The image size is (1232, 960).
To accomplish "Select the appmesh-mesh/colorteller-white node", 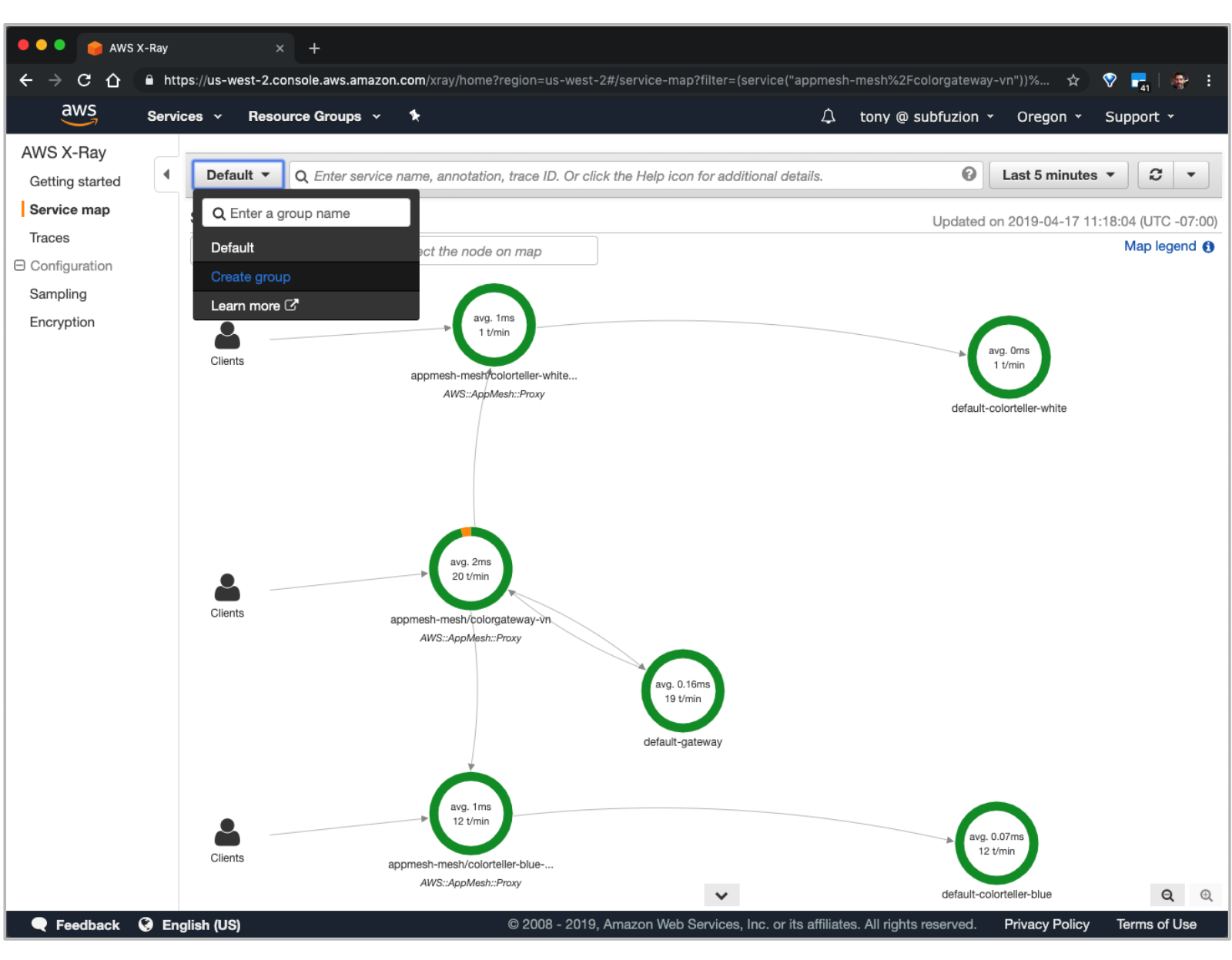I will point(494,325).
